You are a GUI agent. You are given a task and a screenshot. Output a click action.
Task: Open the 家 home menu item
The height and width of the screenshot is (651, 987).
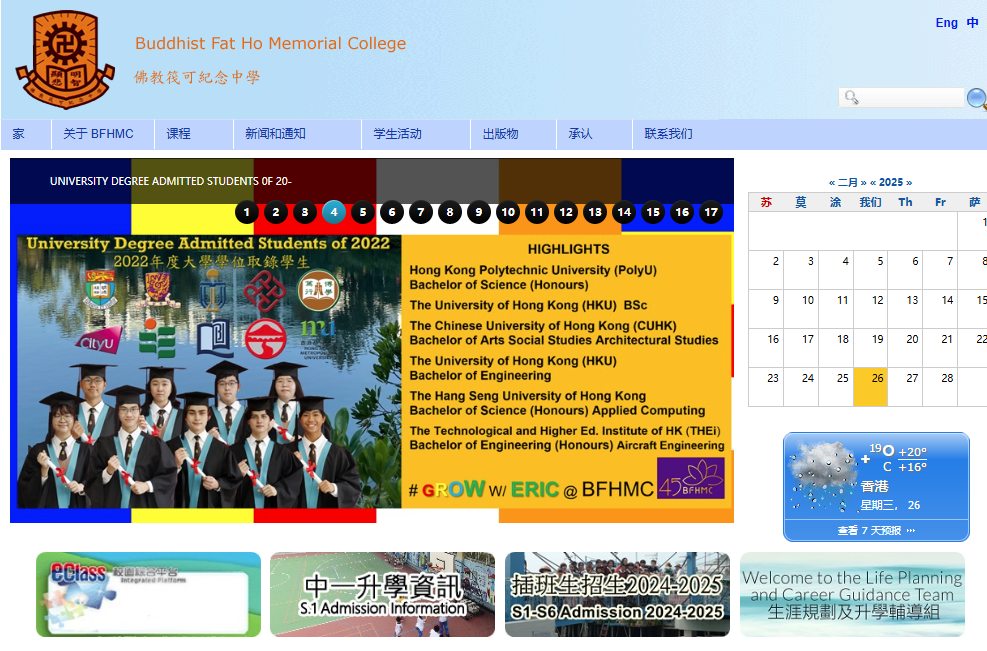coord(26,134)
